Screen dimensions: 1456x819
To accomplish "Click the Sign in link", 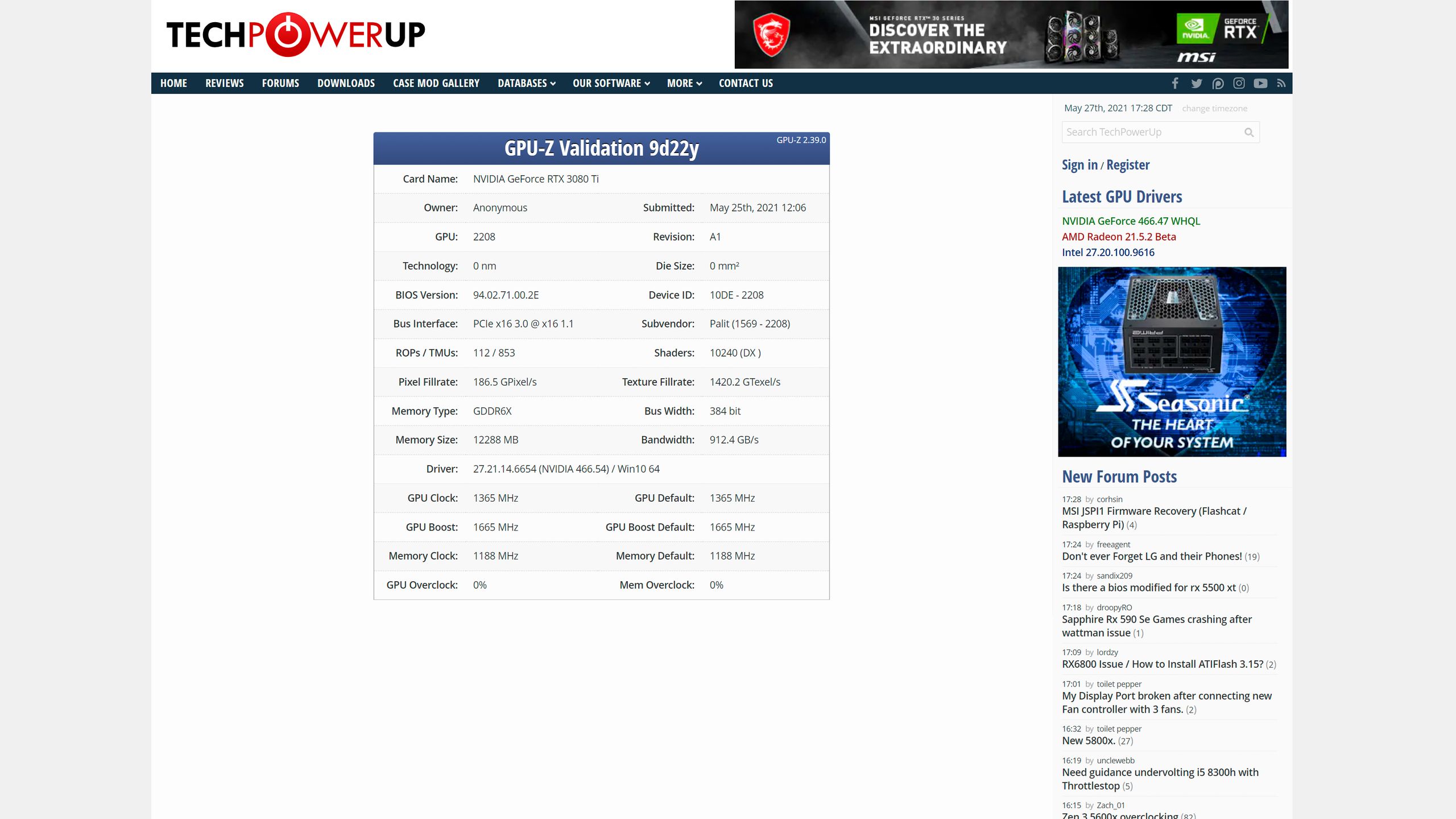I will pos(1079,165).
